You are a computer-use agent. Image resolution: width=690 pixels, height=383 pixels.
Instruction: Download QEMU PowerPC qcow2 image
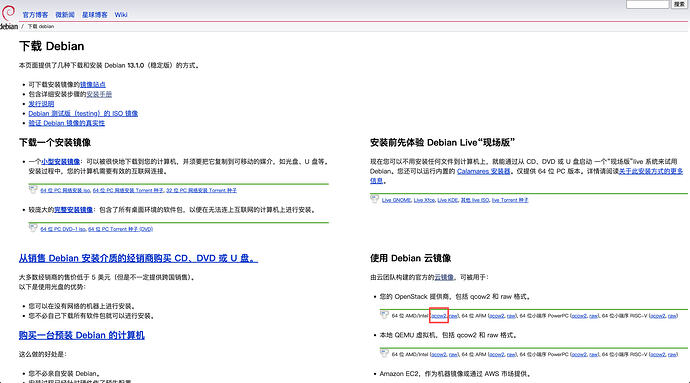click(x=579, y=354)
